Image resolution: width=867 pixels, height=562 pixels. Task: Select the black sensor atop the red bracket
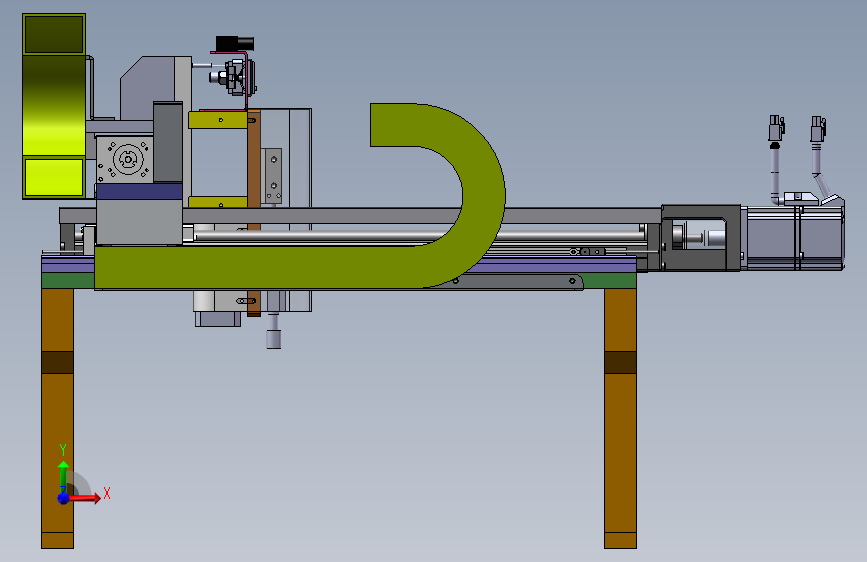coord(234,43)
